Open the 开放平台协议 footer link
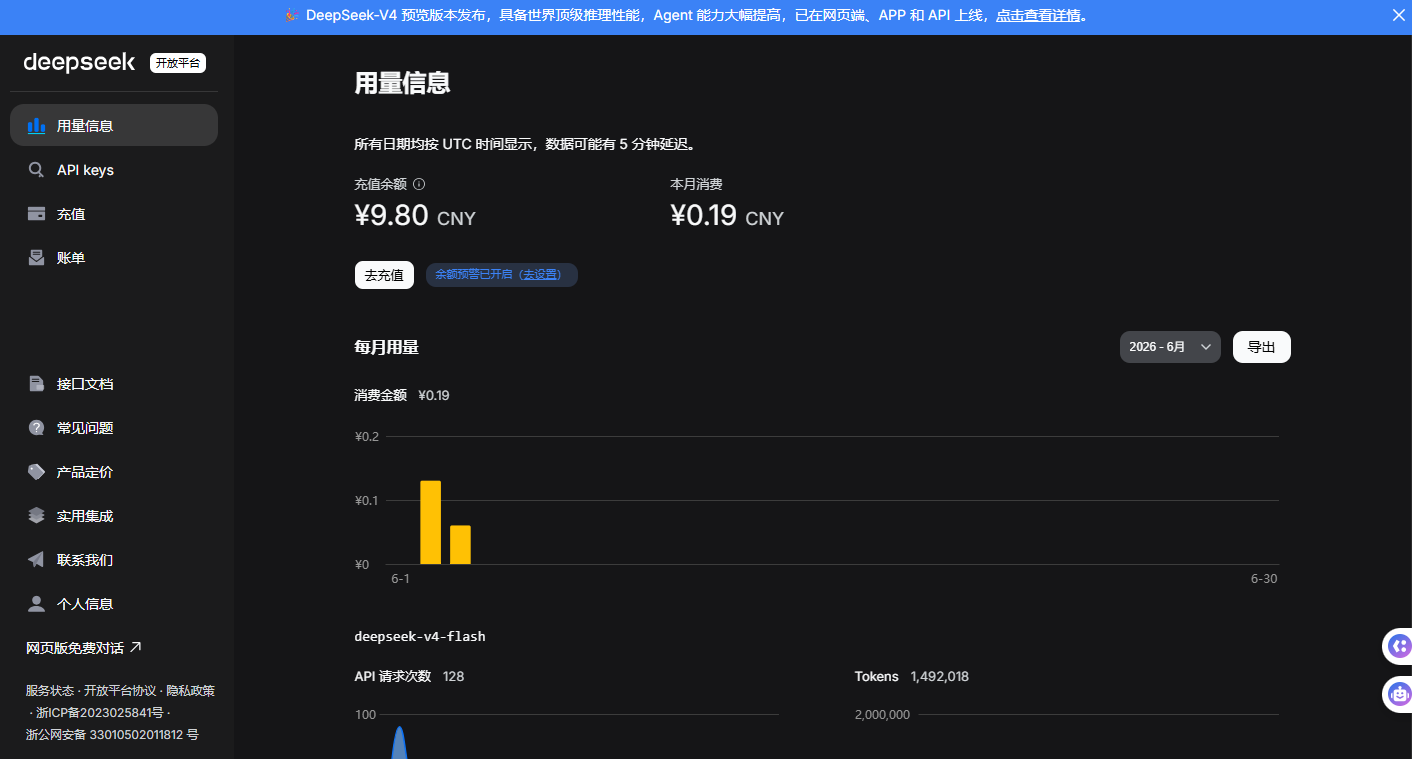 click(120, 690)
